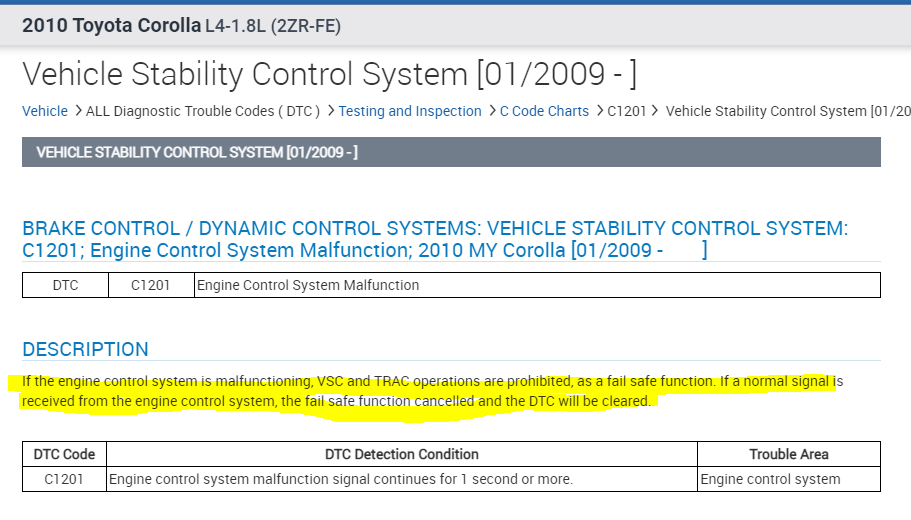
Task: Click the Engine Control System Malfunction table cell
Action: tap(308, 285)
